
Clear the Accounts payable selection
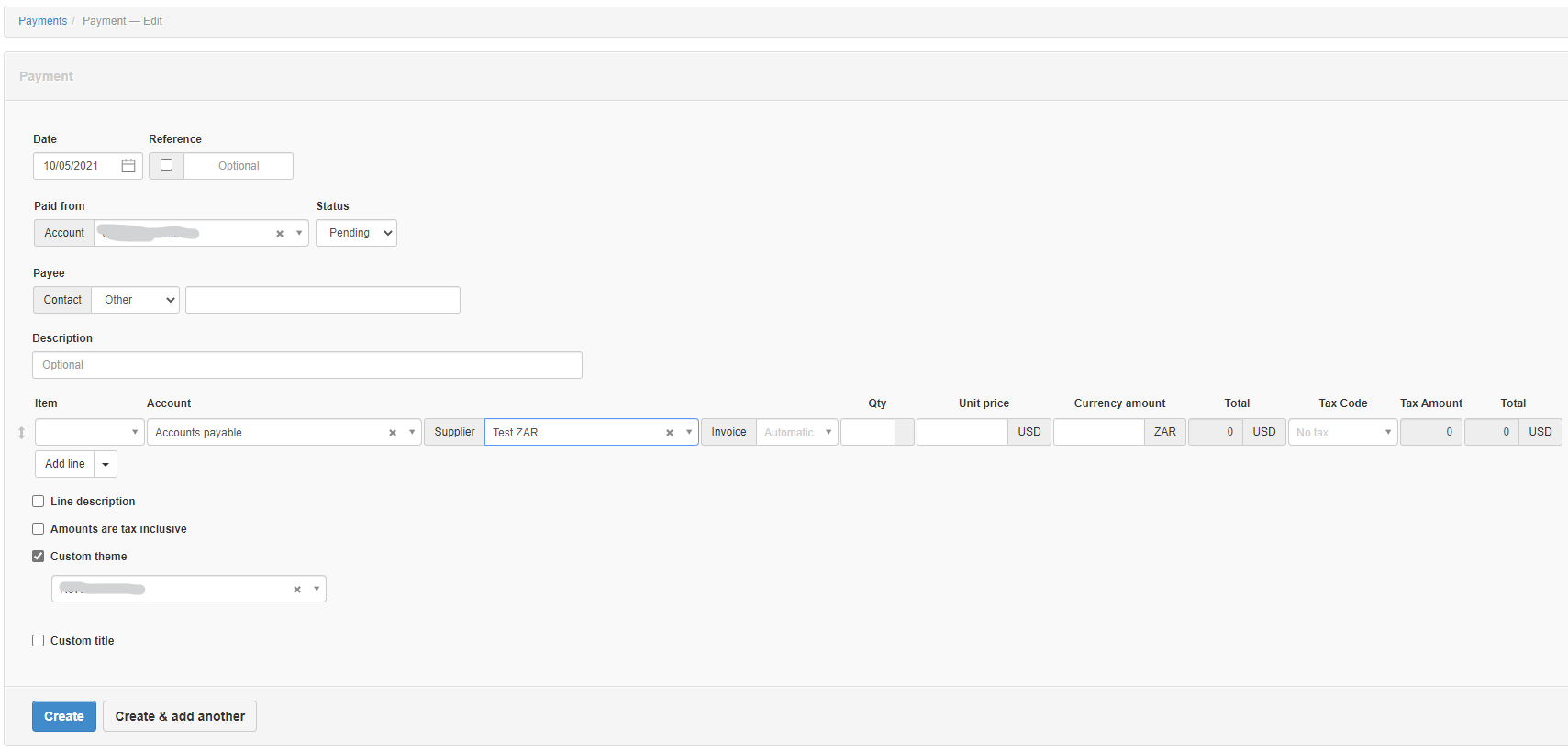393,433
